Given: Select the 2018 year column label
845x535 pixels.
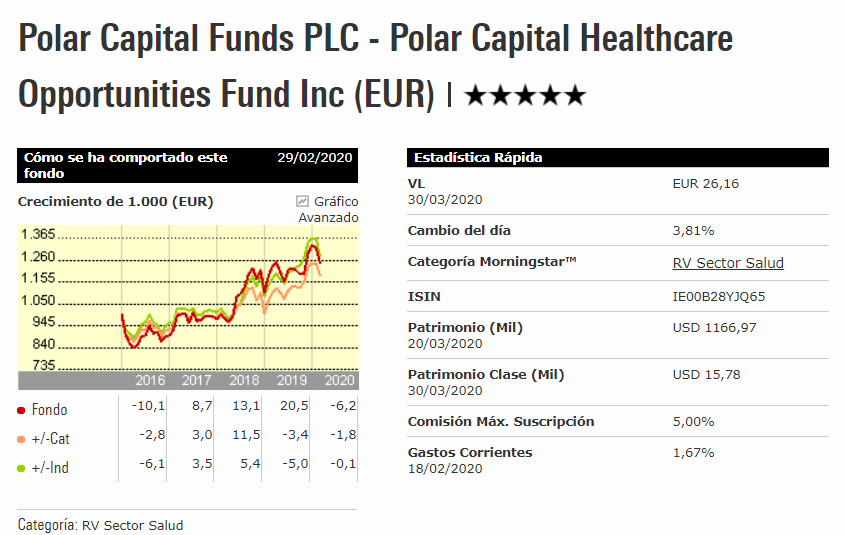Looking at the screenshot, I should coord(244,380).
